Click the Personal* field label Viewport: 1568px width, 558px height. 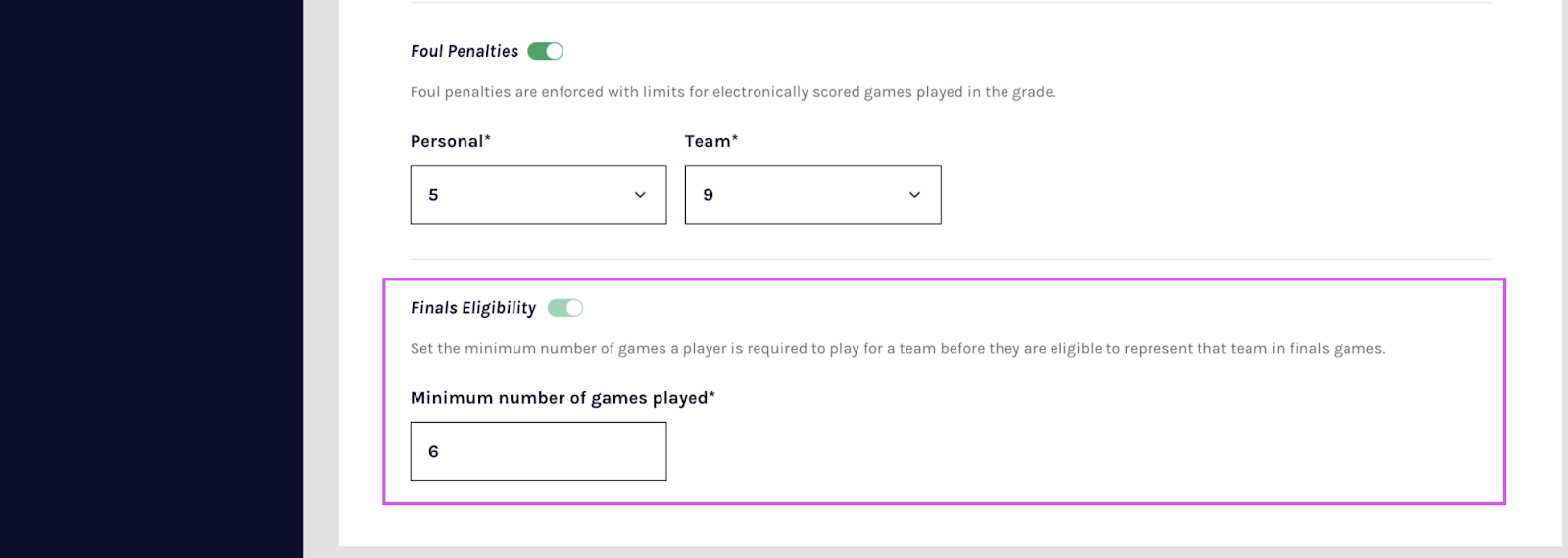pyautogui.click(x=450, y=141)
